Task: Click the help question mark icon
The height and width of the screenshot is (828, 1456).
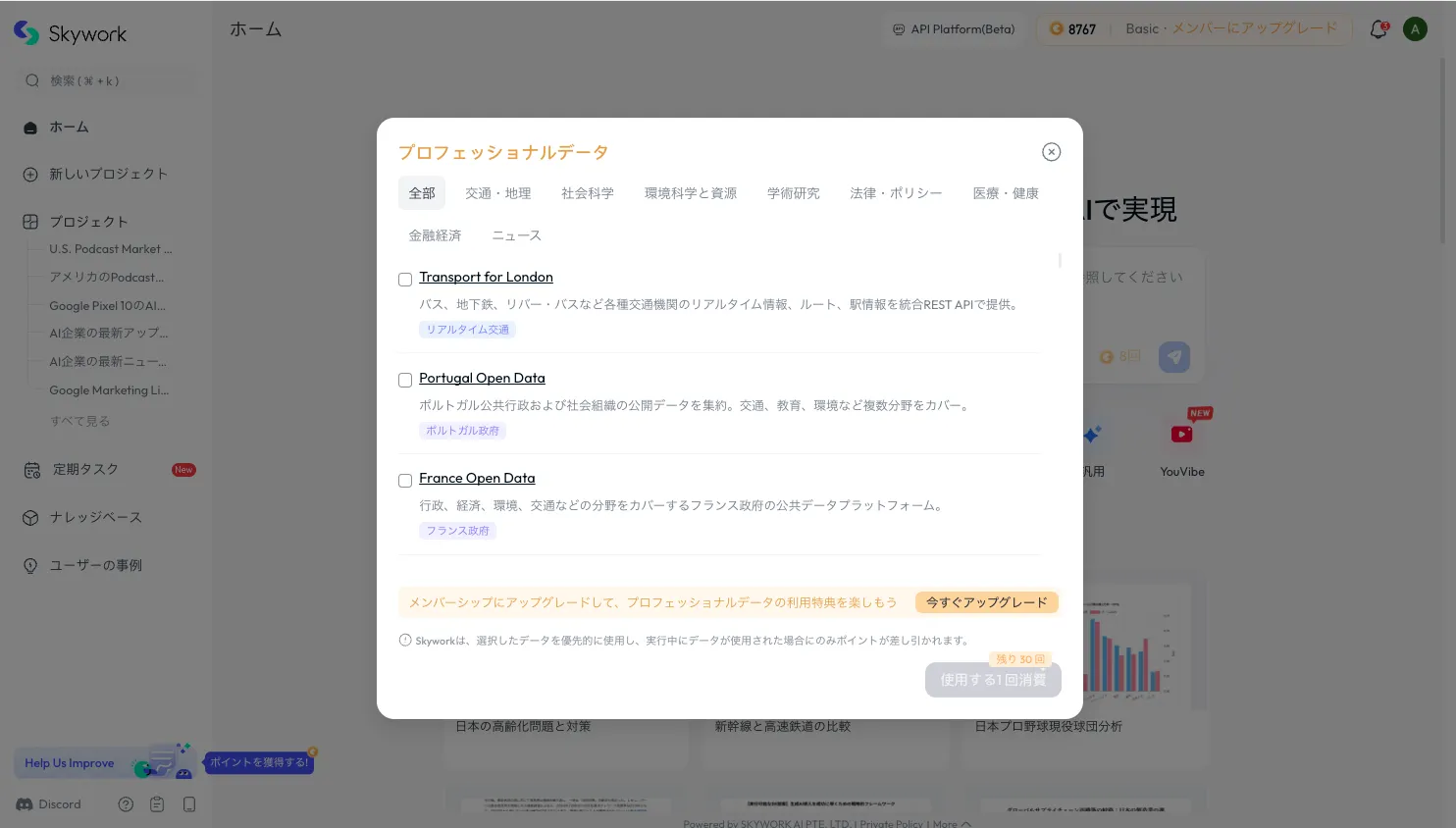Action: (x=126, y=804)
